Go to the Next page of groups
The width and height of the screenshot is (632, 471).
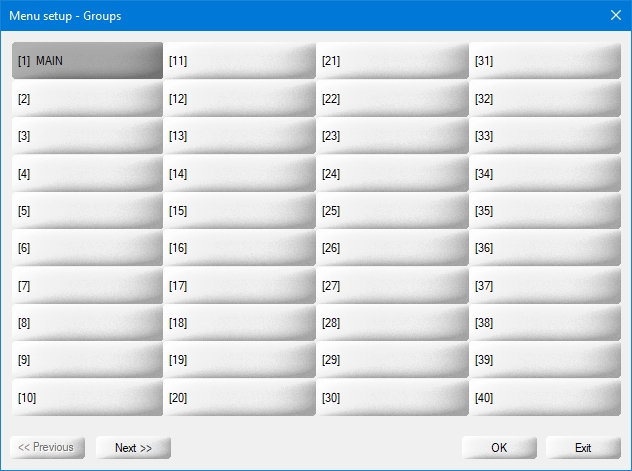(133, 448)
